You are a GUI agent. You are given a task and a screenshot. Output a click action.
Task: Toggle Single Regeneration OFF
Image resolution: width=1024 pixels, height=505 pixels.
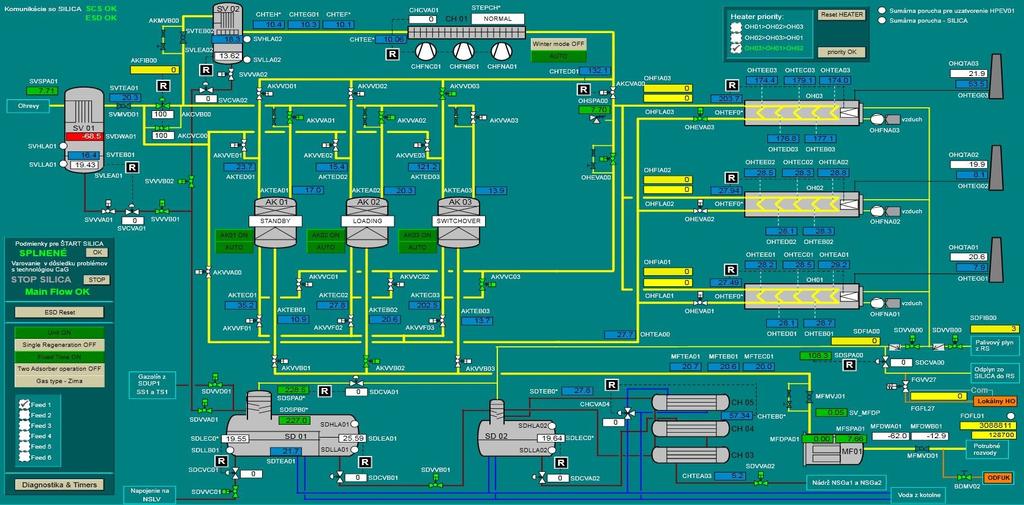[59, 344]
